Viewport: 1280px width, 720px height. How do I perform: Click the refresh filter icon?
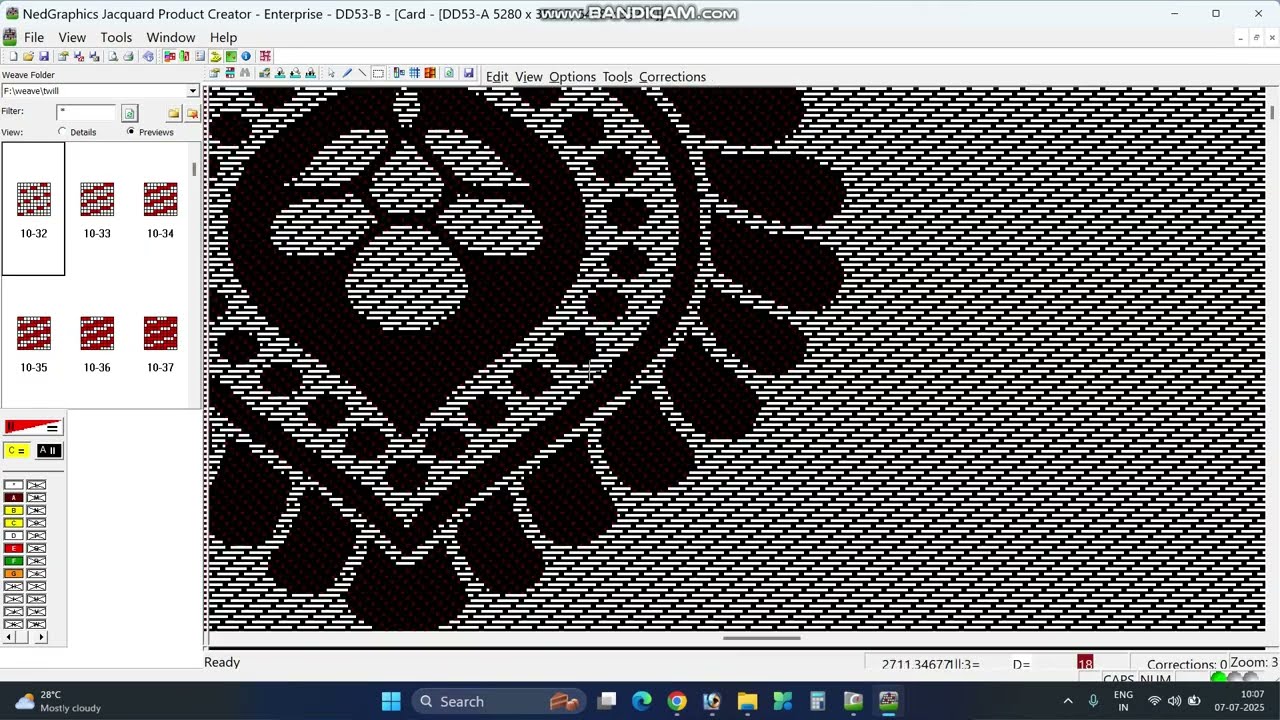point(129,114)
